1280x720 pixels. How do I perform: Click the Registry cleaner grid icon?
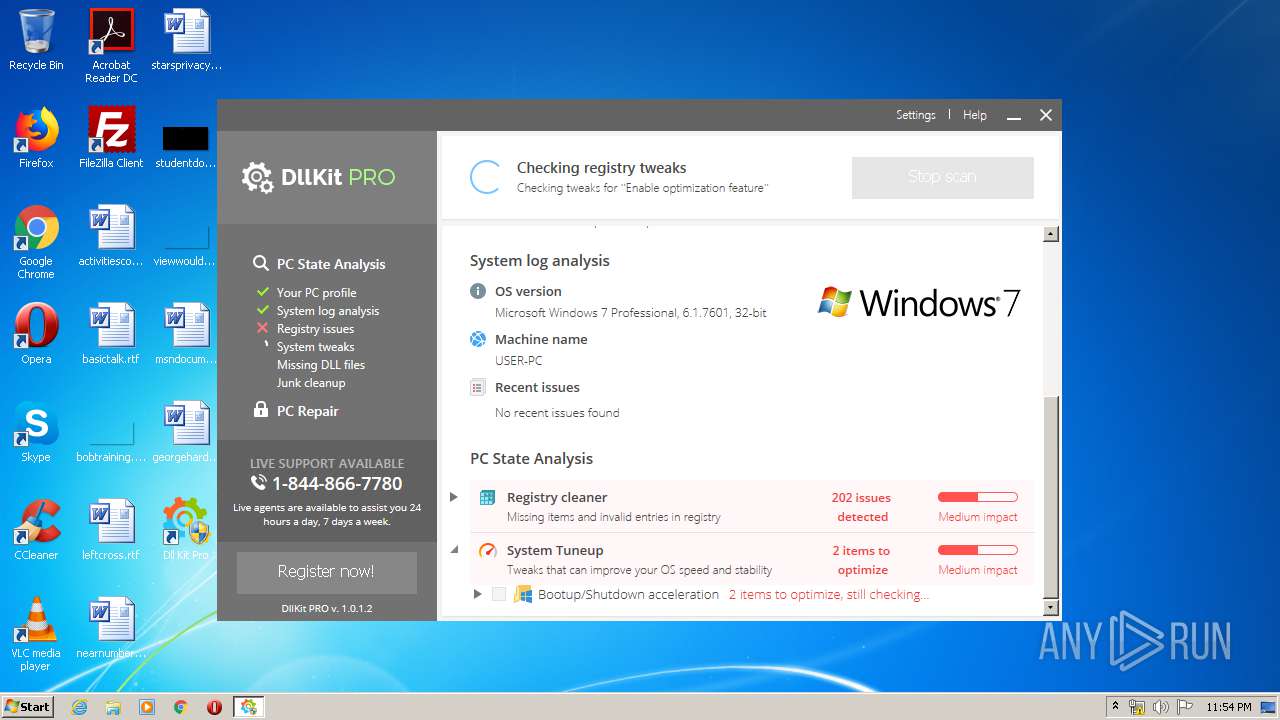click(487, 497)
